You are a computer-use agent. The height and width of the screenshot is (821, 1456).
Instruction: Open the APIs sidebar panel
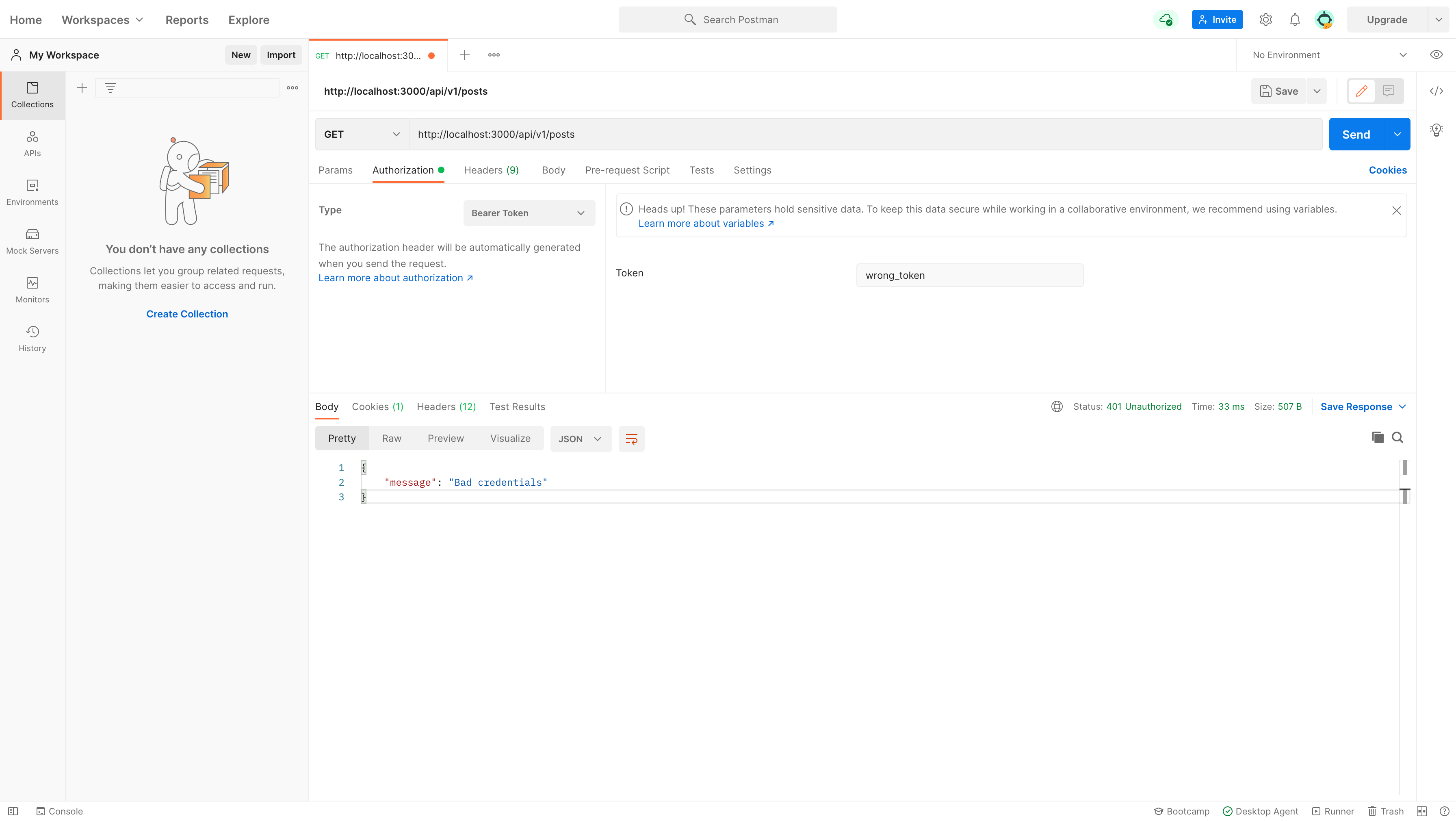pos(32,143)
